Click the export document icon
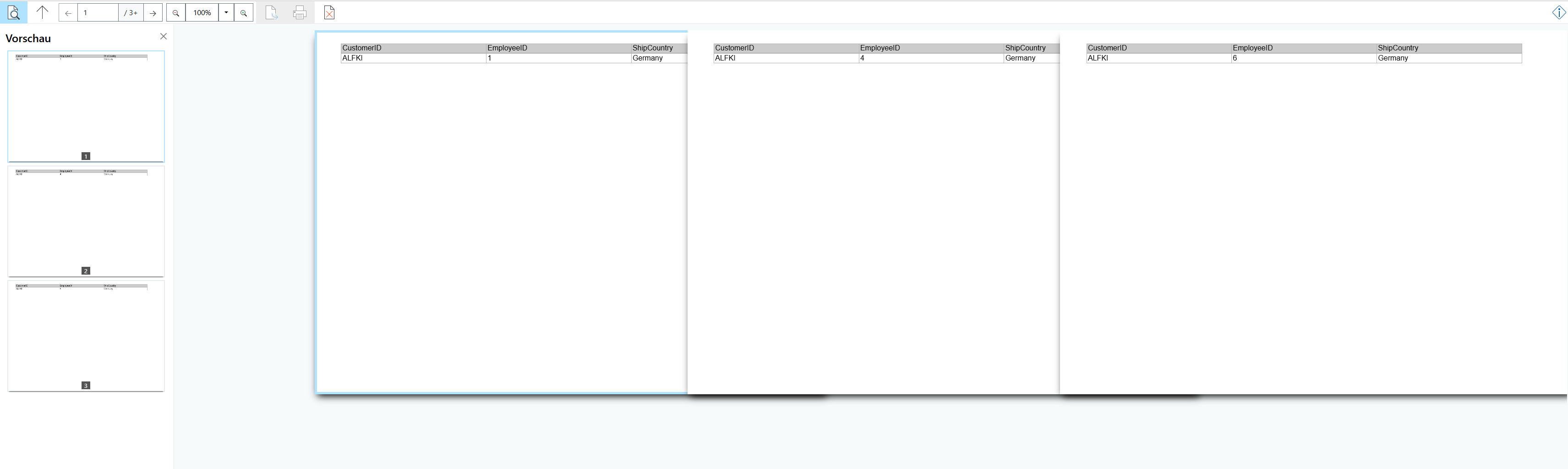This screenshot has height=469, width=1568. pos(272,13)
